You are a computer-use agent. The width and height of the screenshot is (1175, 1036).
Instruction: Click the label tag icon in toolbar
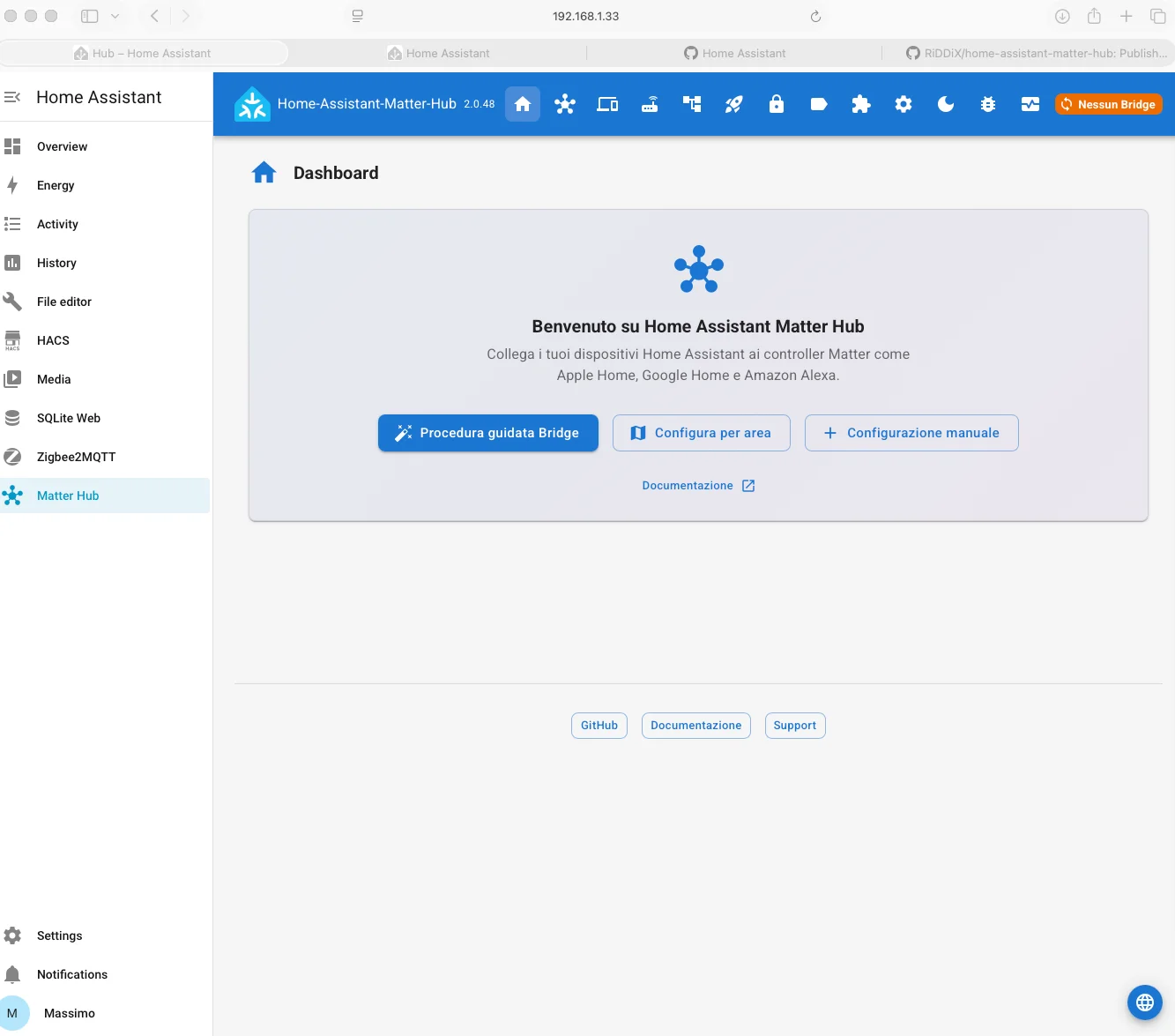point(819,104)
